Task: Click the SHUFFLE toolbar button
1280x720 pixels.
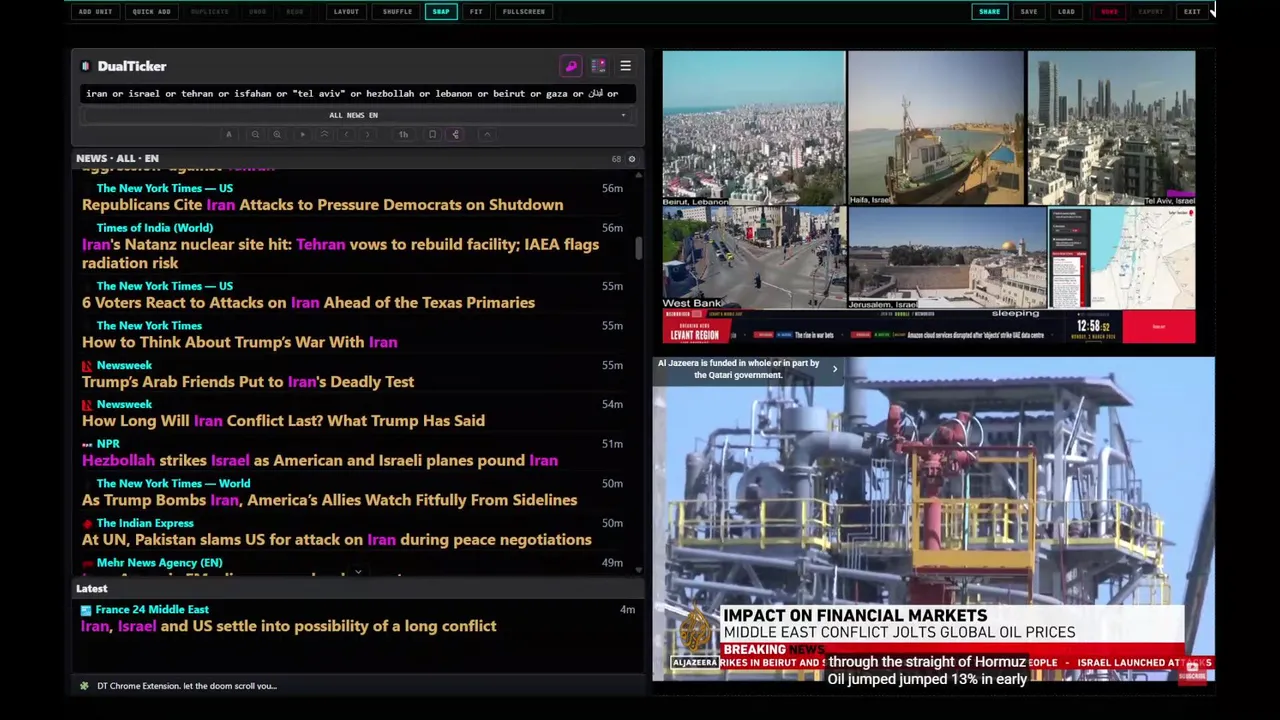Action: click(397, 12)
